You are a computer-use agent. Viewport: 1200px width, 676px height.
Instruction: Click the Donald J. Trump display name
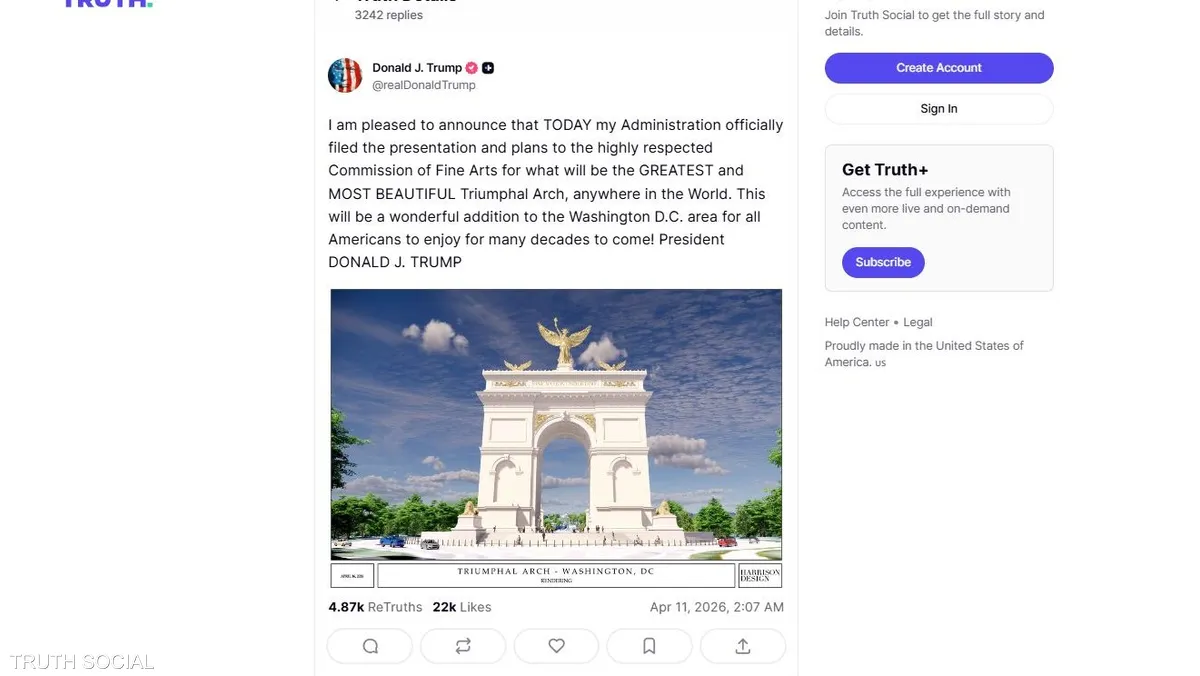(x=417, y=68)
